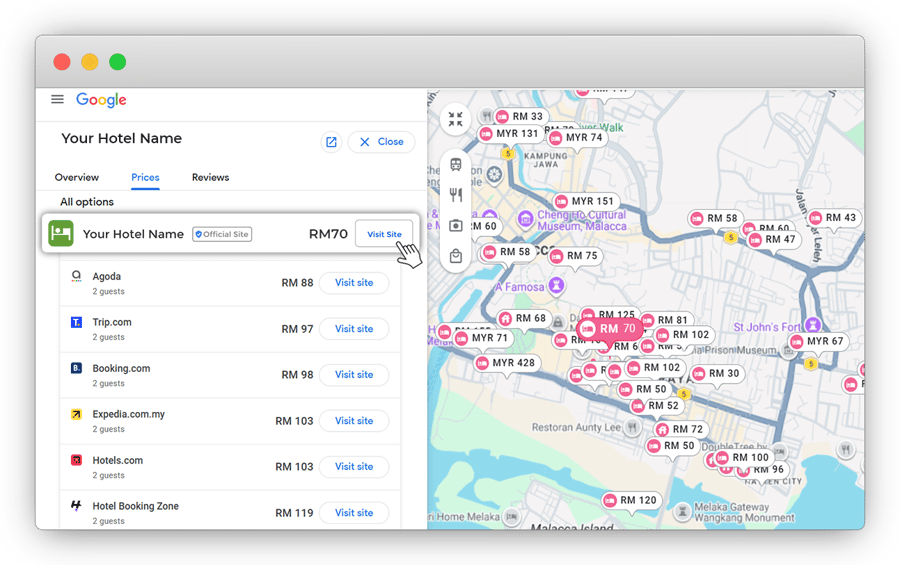Click the yellow macOS minimize button

coord(90,61)
